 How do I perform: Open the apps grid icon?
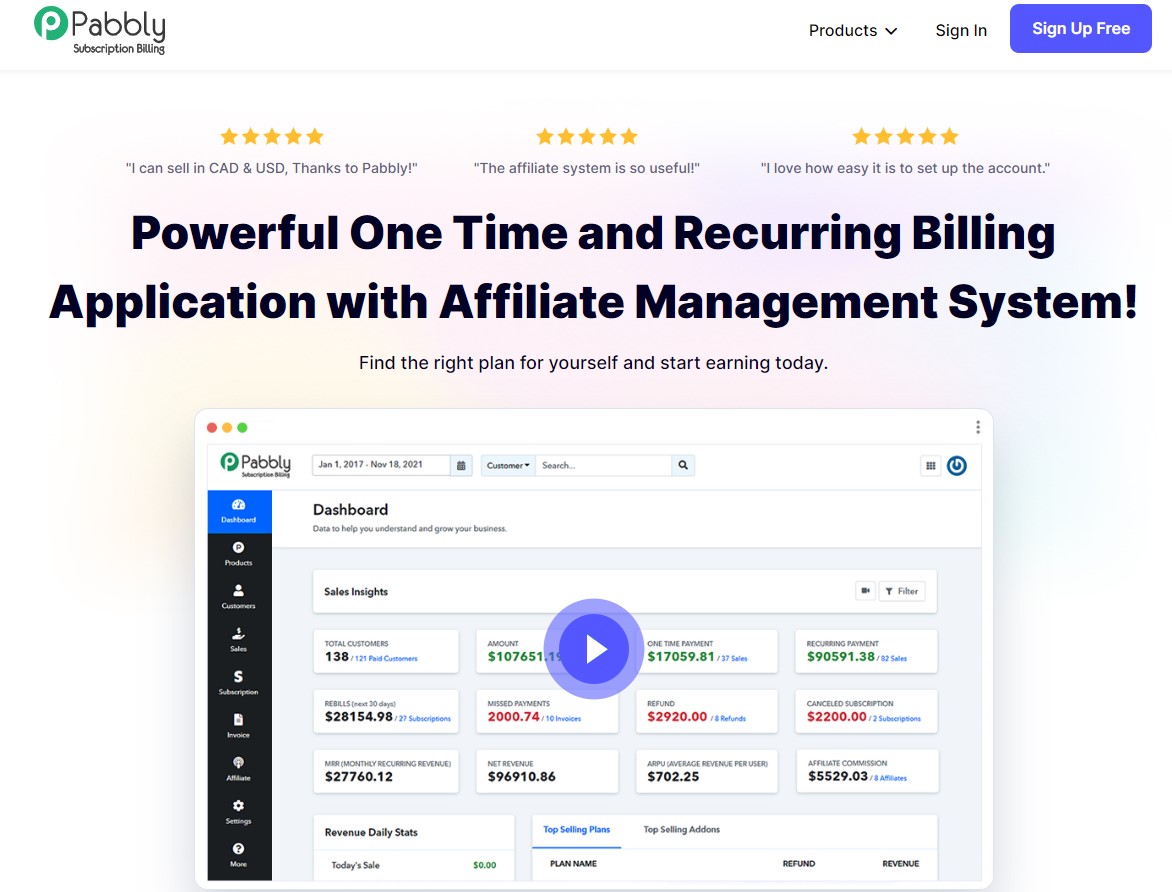coord(931,466)
